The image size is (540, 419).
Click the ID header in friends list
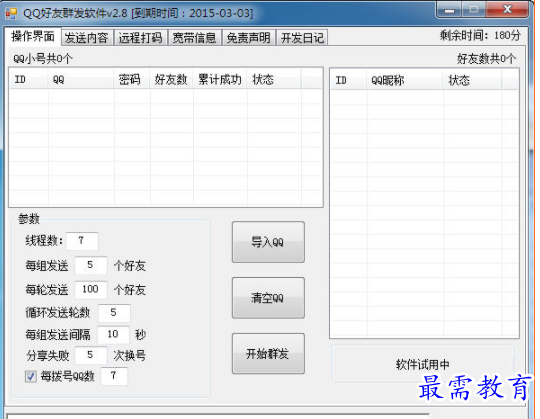pyautogui.click(x=349, y=80)
